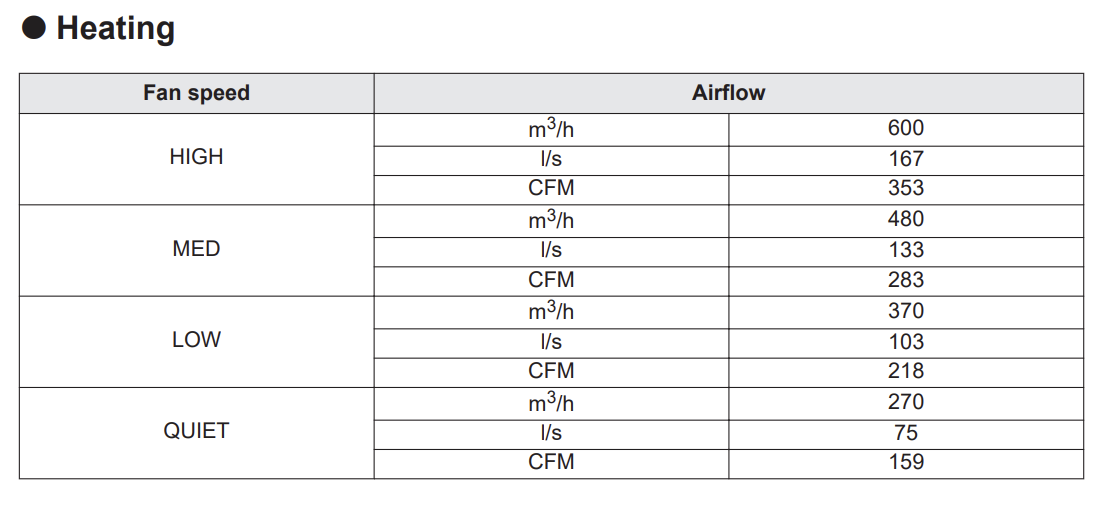Select the QUIET fan speed cell

click(196, 431)
